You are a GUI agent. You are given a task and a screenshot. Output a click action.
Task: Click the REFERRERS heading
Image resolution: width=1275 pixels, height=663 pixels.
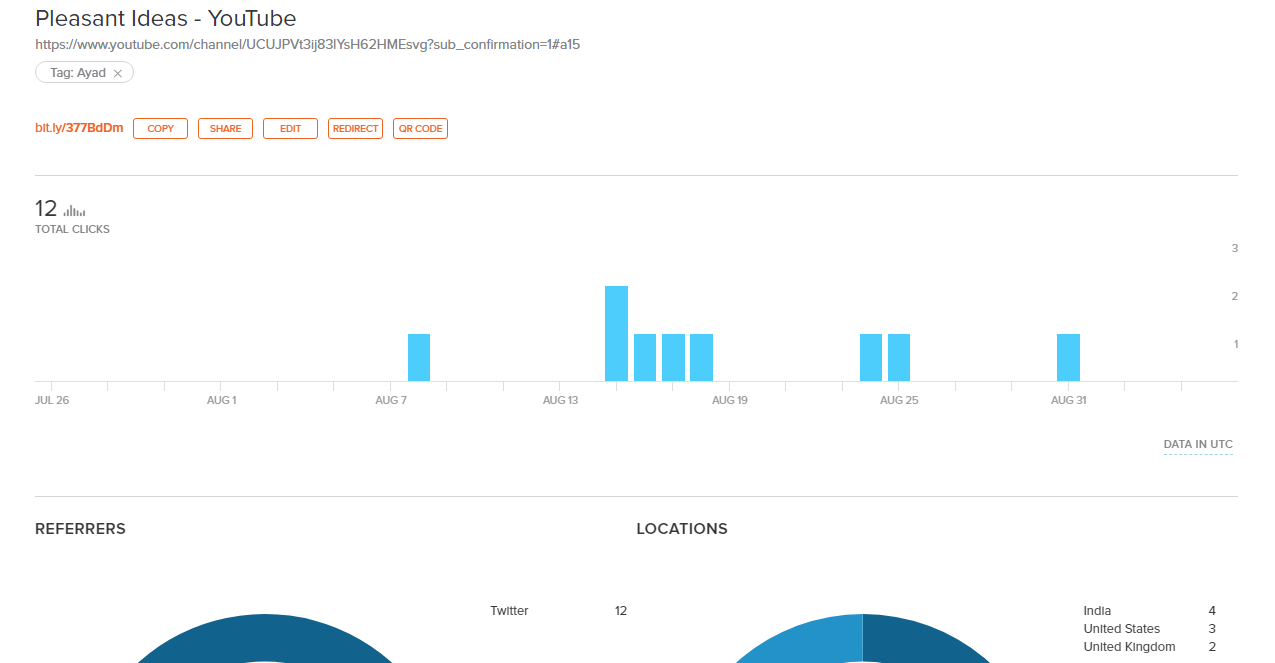(x=80, y=529)
